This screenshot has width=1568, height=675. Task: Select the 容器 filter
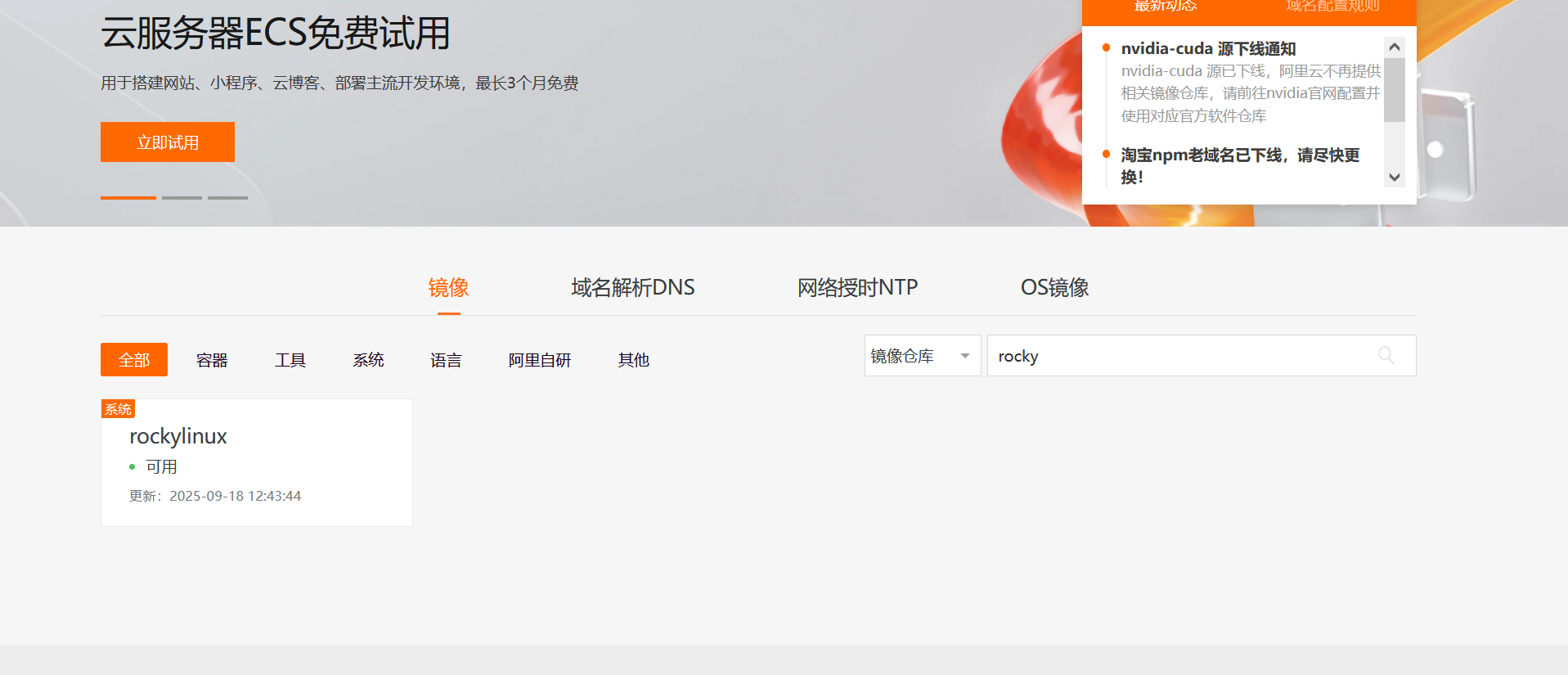[212, 360]
